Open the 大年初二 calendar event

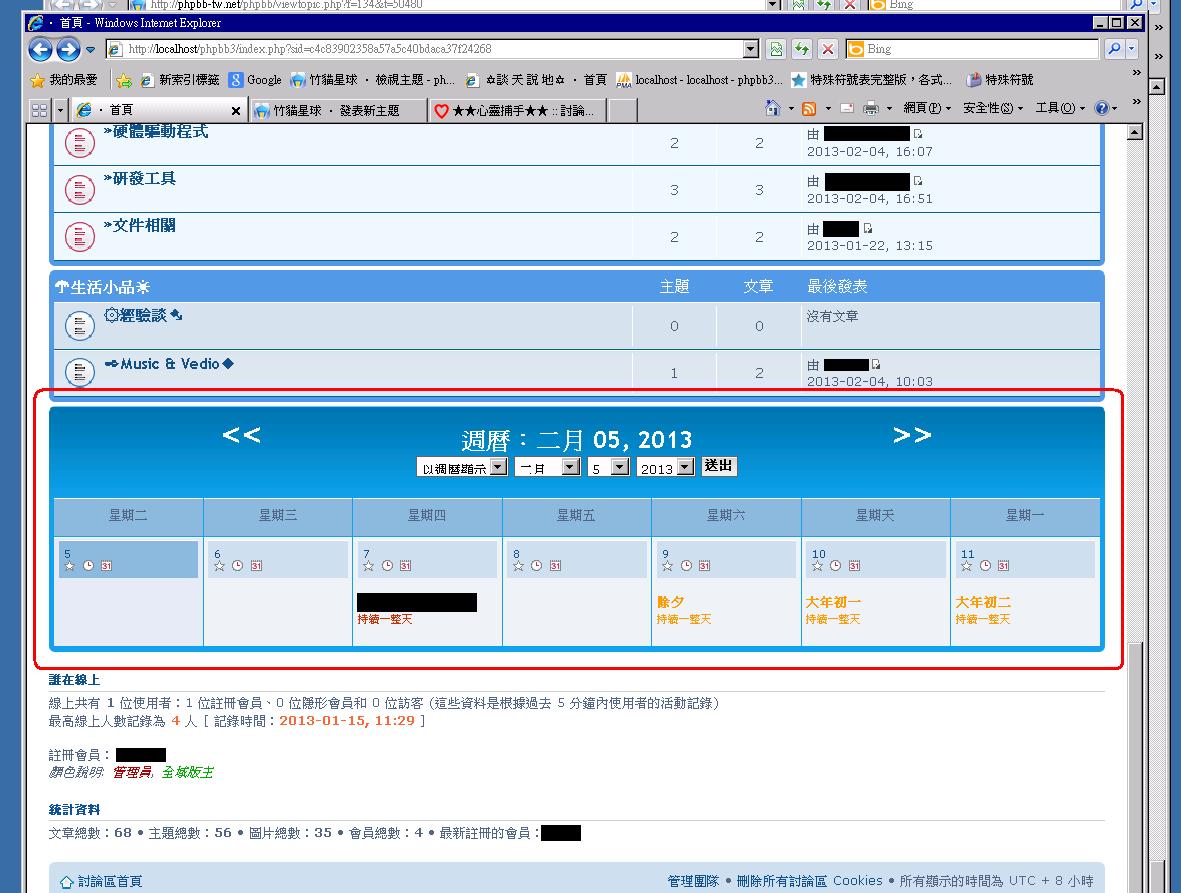click(x=983, y=602)
